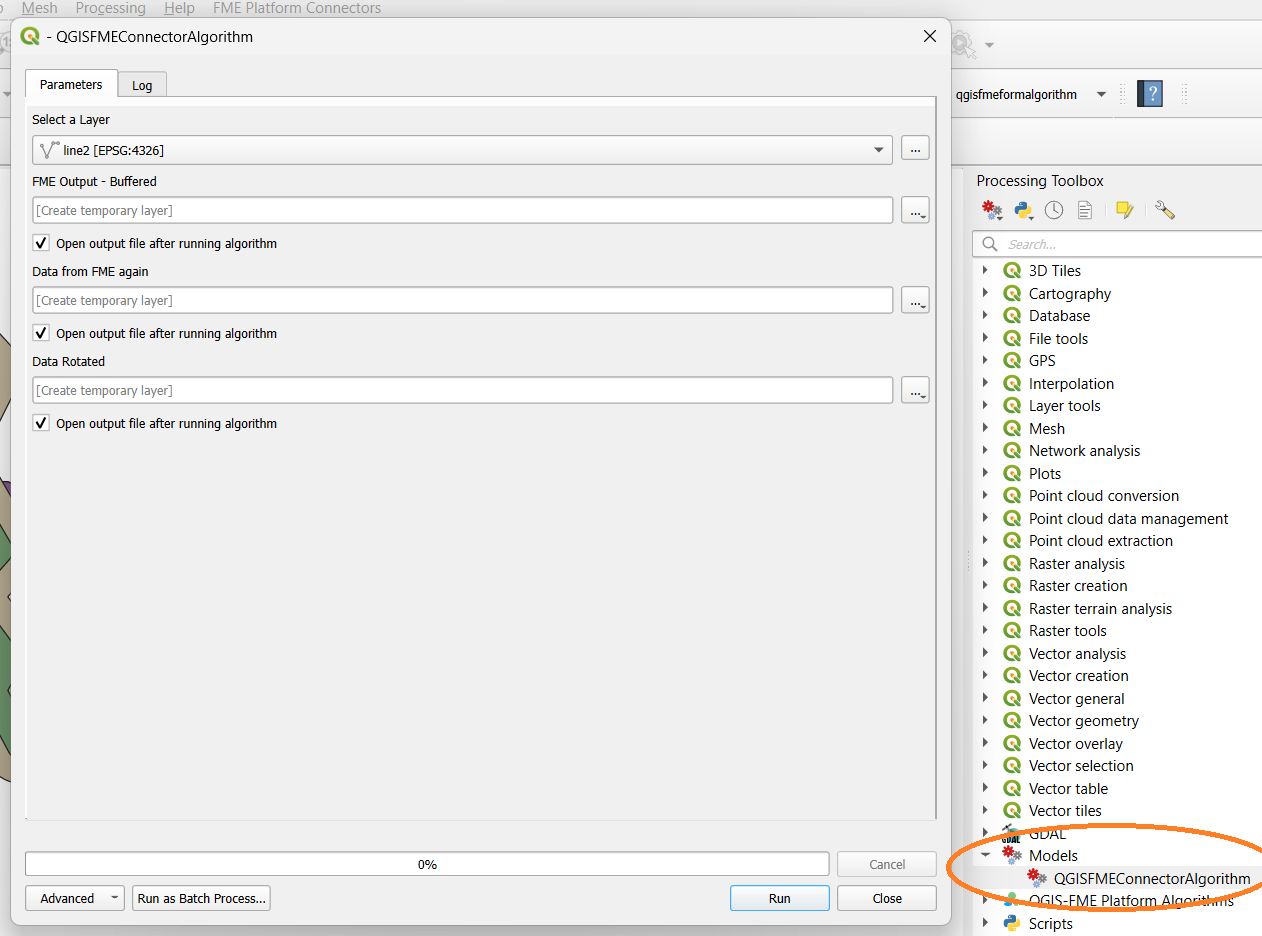The image size is (1262, 936).
Task: Expand the Point cloud conversion group arrow
Action: click(986, 496)
